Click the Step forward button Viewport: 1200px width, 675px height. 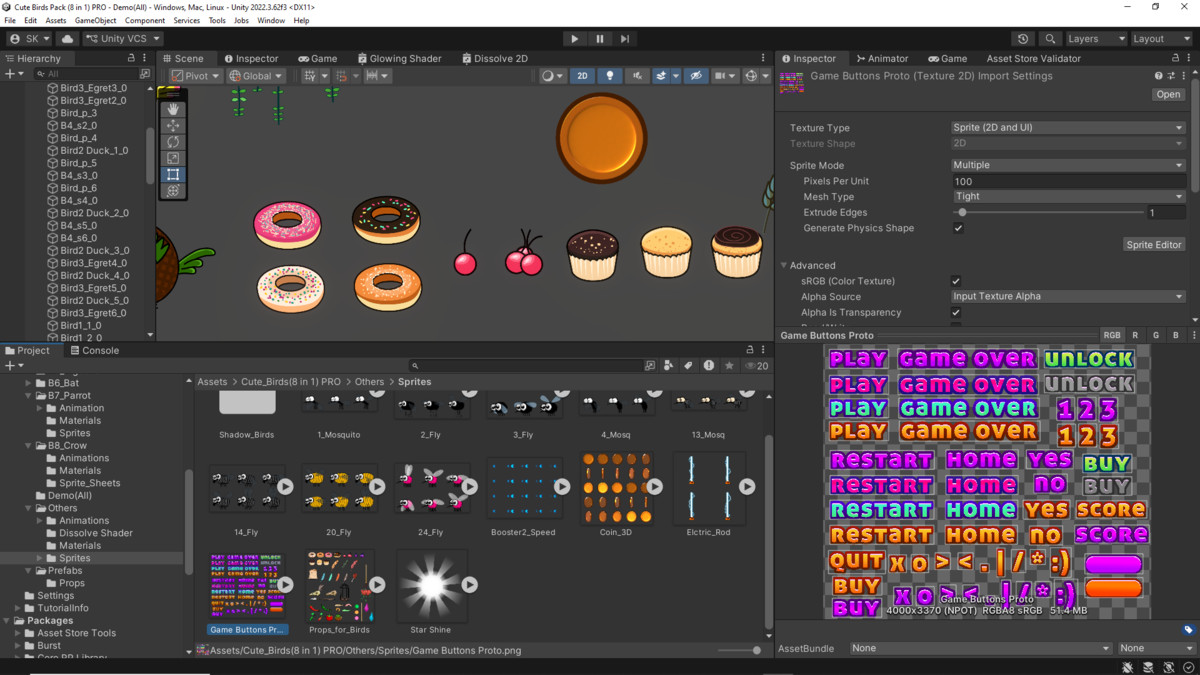(x=625, y=39)
